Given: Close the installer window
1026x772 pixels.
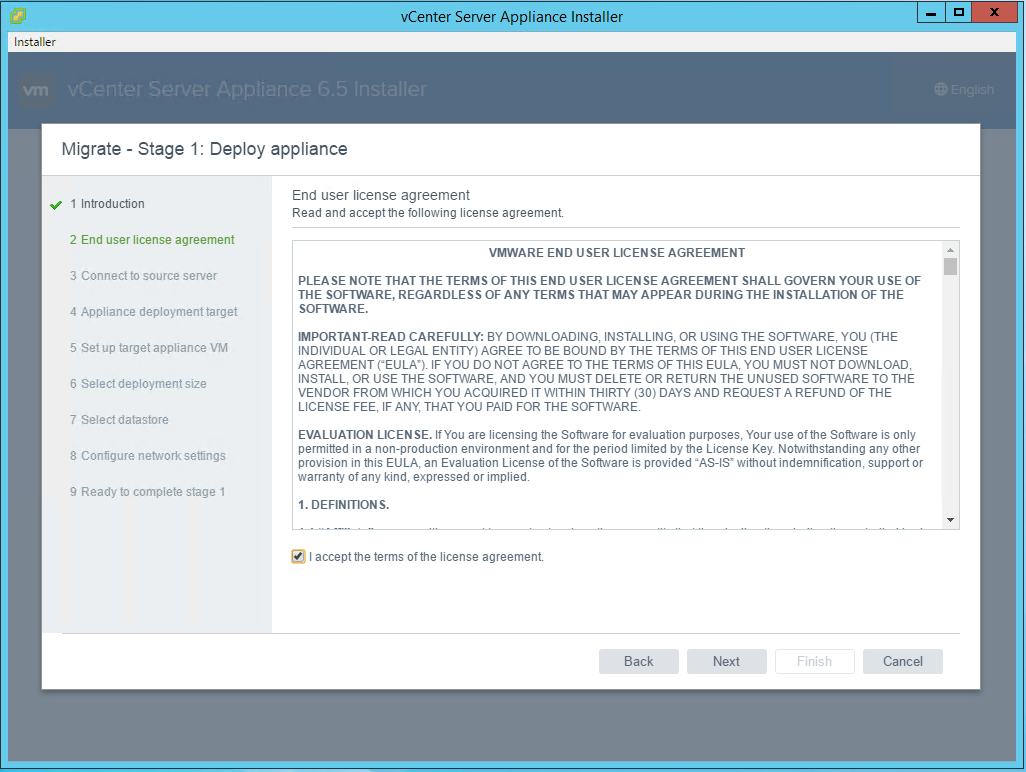Looking at the screenshot, I should tap(994, 12).
